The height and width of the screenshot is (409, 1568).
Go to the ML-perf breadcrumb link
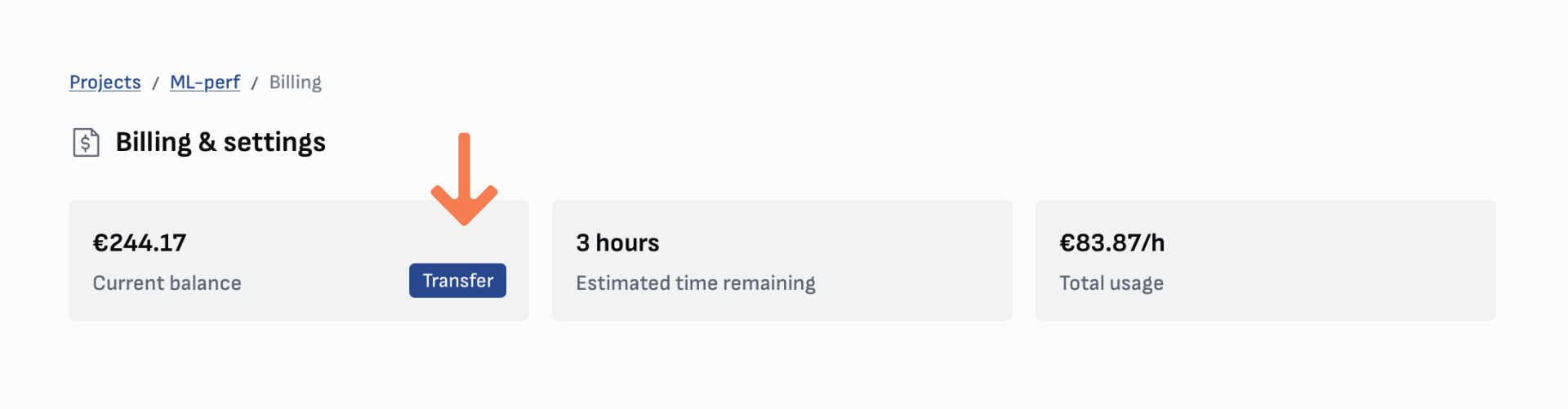pos(205,82)
